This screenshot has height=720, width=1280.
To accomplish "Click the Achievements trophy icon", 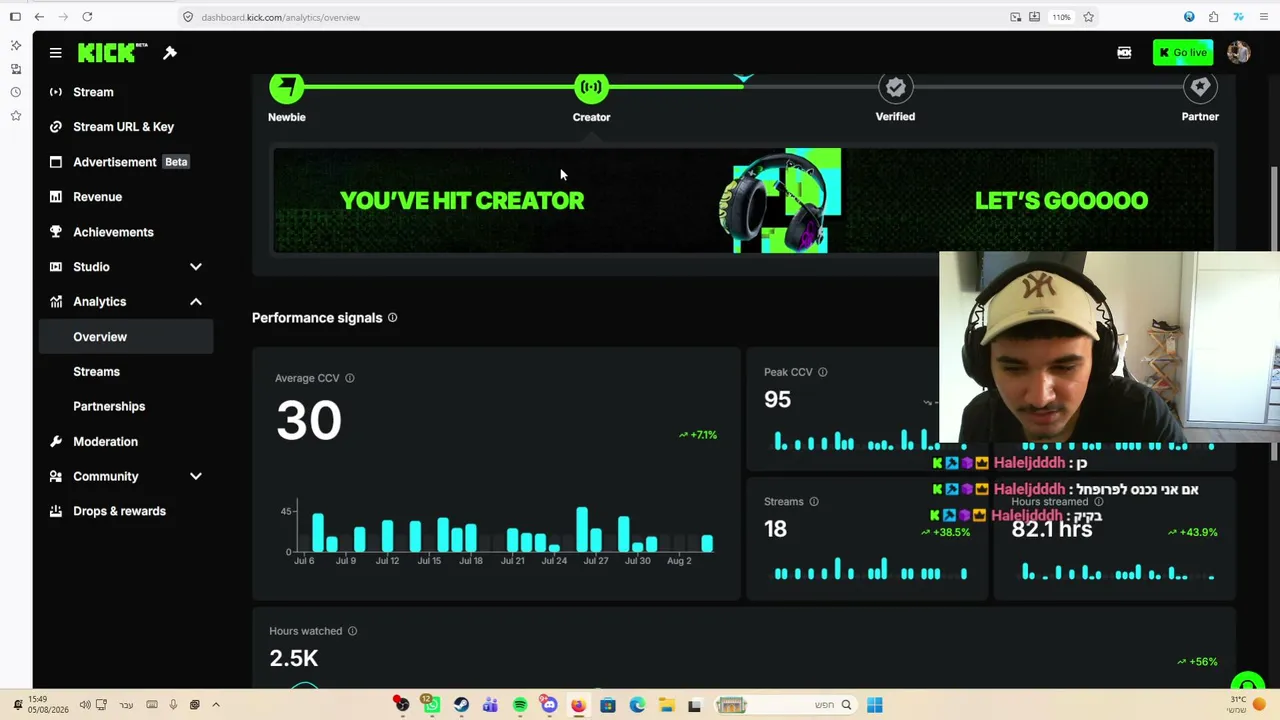I will pos(56,232).
